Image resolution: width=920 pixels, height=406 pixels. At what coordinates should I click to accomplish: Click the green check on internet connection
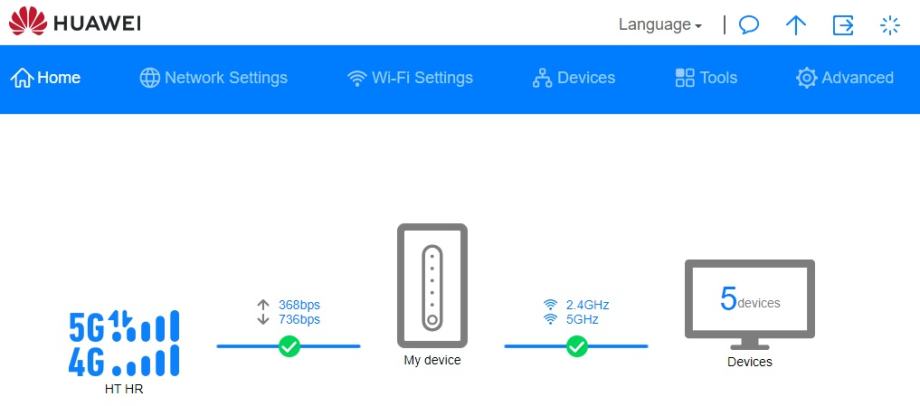289,346
